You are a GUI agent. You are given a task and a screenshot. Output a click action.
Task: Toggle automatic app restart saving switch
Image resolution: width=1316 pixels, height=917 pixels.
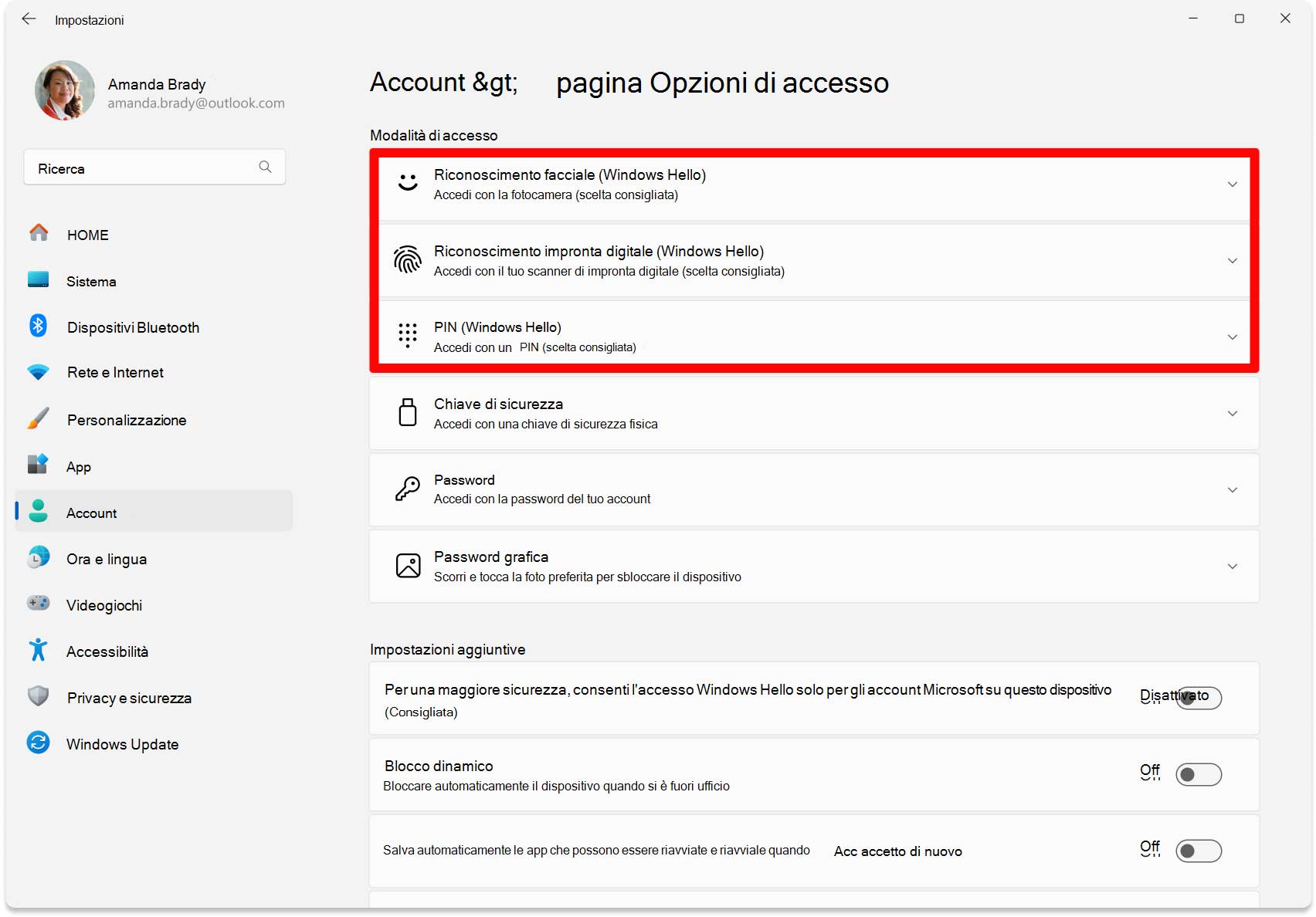[x=1198, y=851]
